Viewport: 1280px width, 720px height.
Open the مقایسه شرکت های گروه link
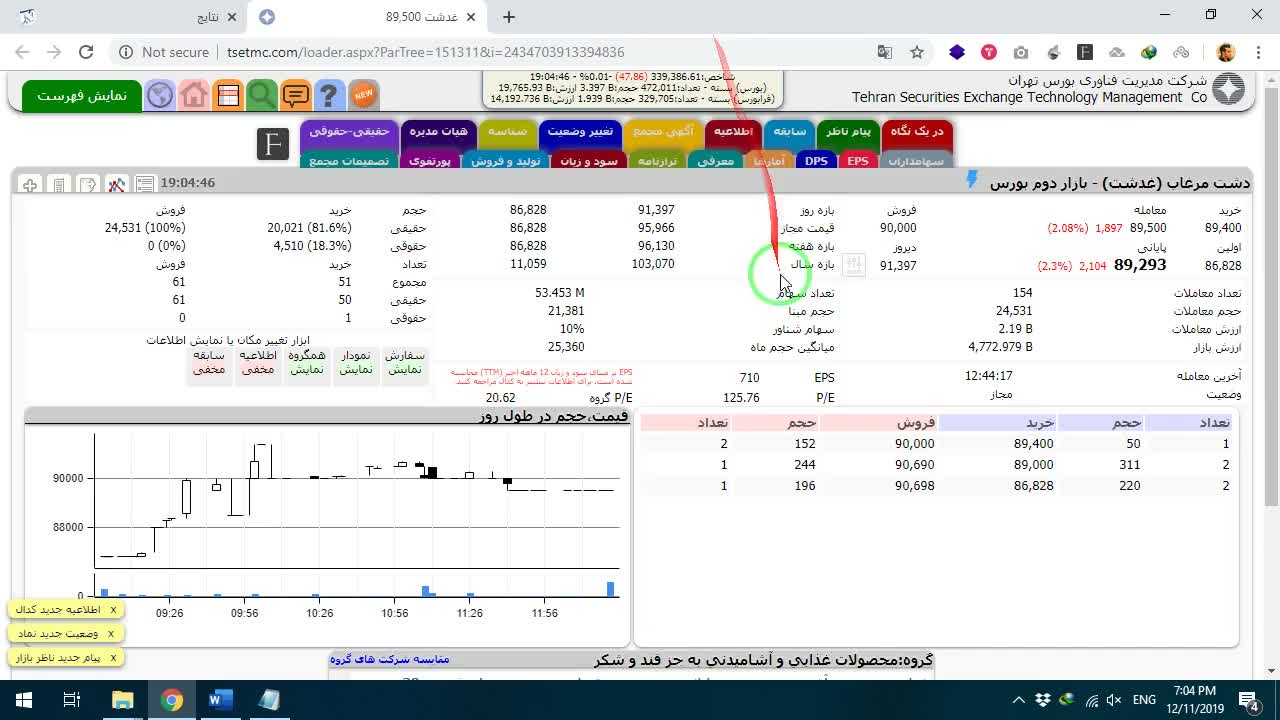pos(390,659)
